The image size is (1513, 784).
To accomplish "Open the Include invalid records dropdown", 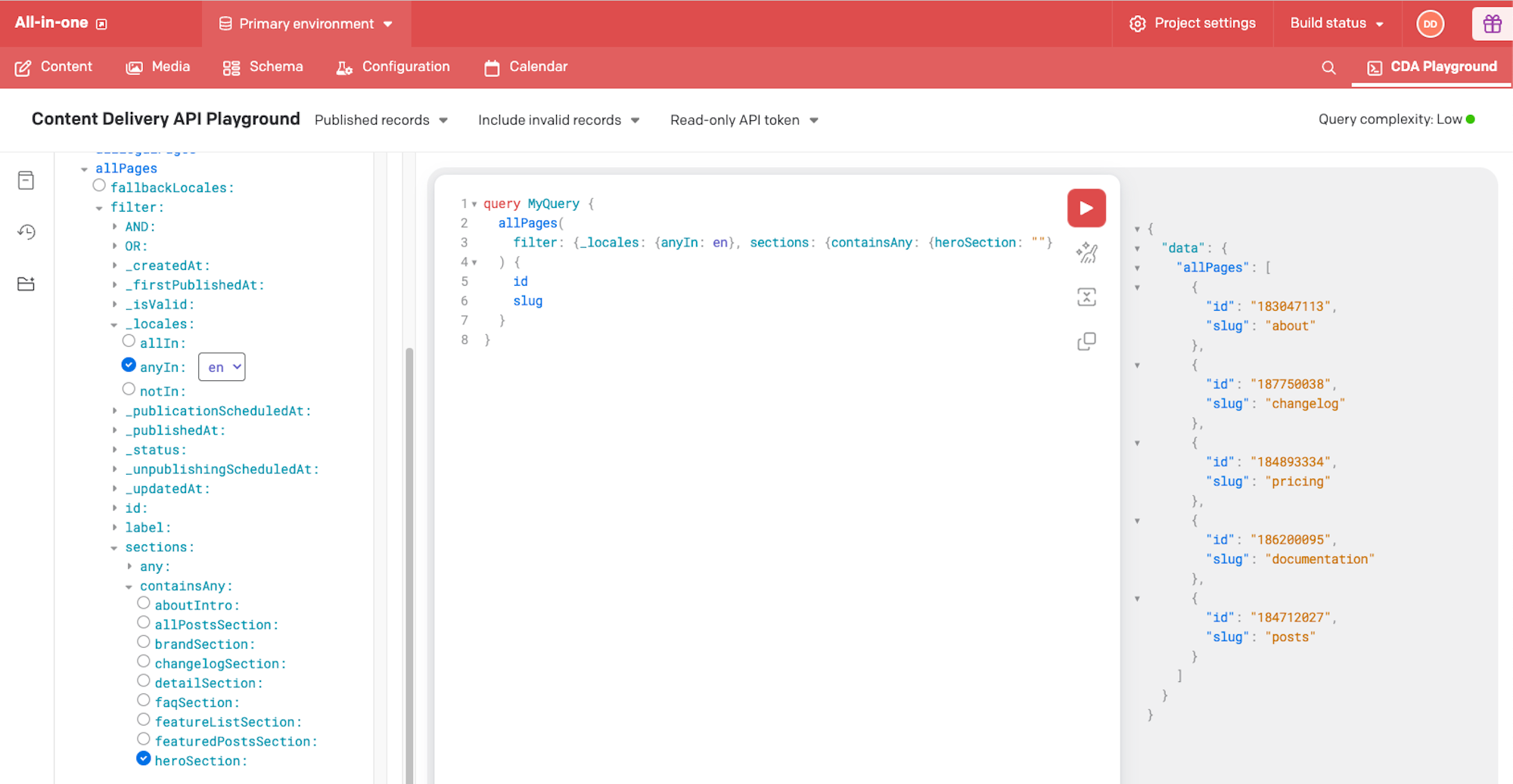I will [559, 120].
